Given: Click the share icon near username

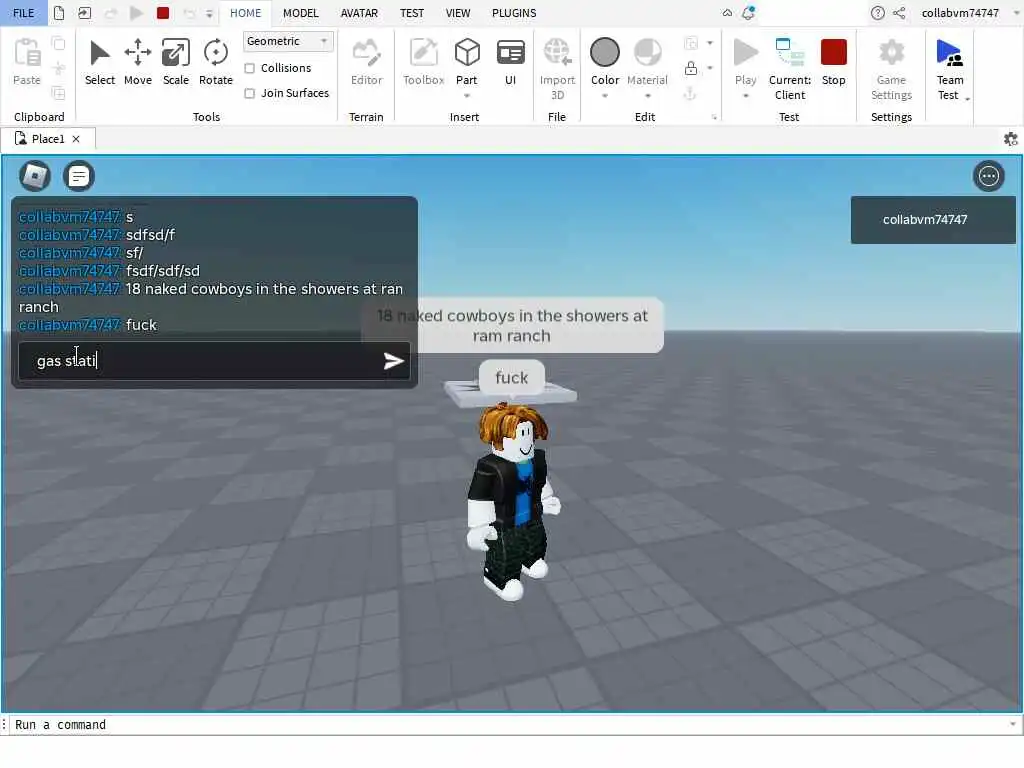Looking at the screenshot, I should point(899,13).
